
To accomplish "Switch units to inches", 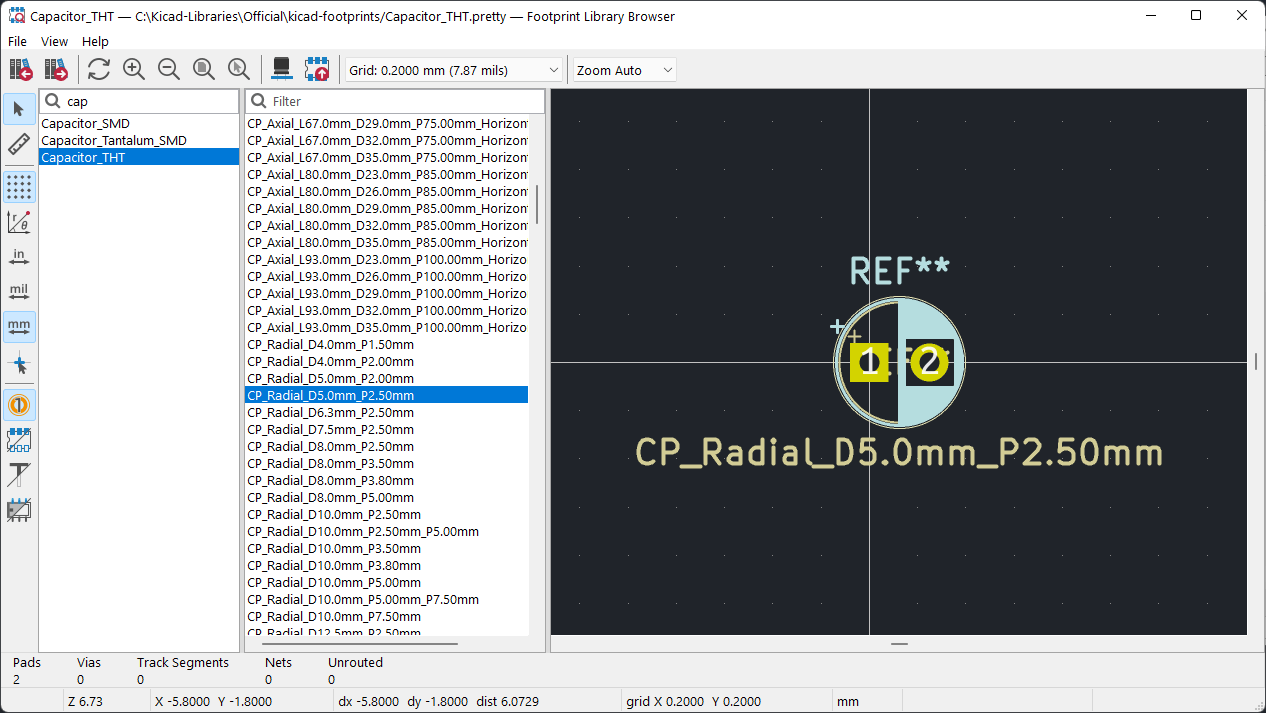I will [x=19, y=257].
